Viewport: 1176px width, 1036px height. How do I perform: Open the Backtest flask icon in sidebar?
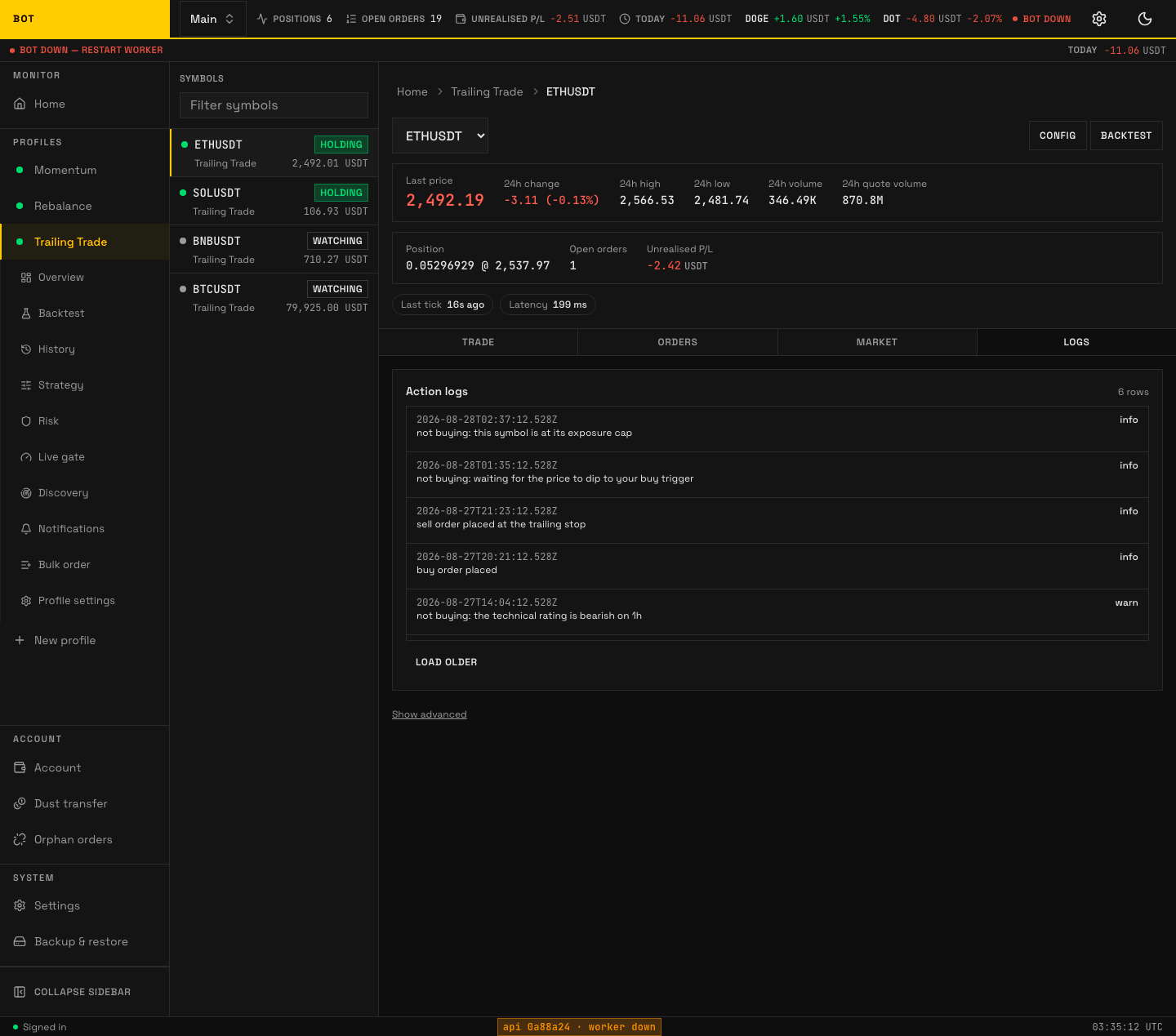click(26, 313)
